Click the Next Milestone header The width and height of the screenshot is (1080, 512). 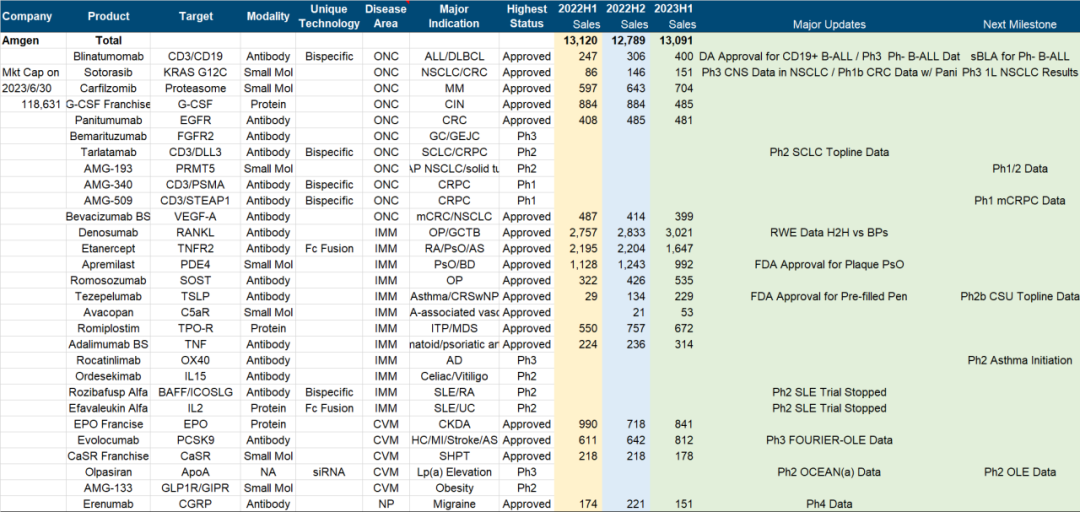tap(1020, 24)
